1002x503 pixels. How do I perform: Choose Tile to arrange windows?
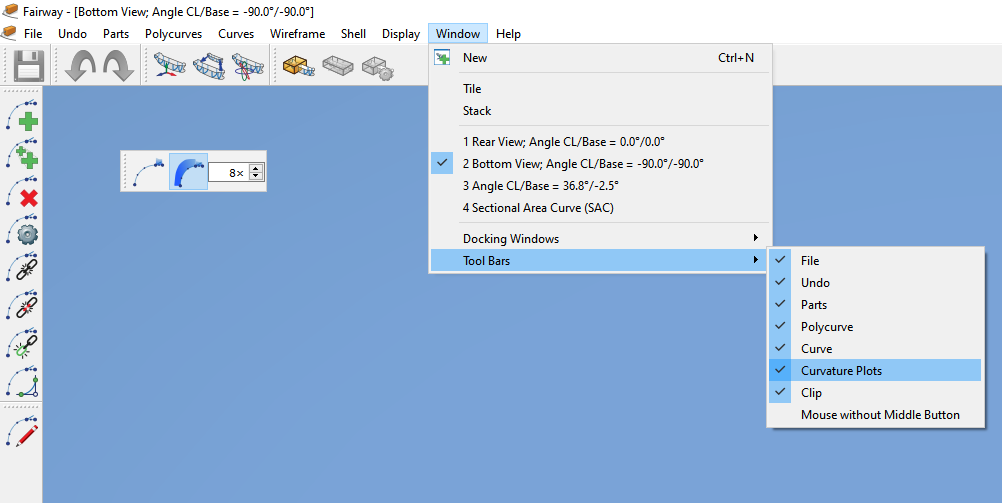[x=600, y=89]
